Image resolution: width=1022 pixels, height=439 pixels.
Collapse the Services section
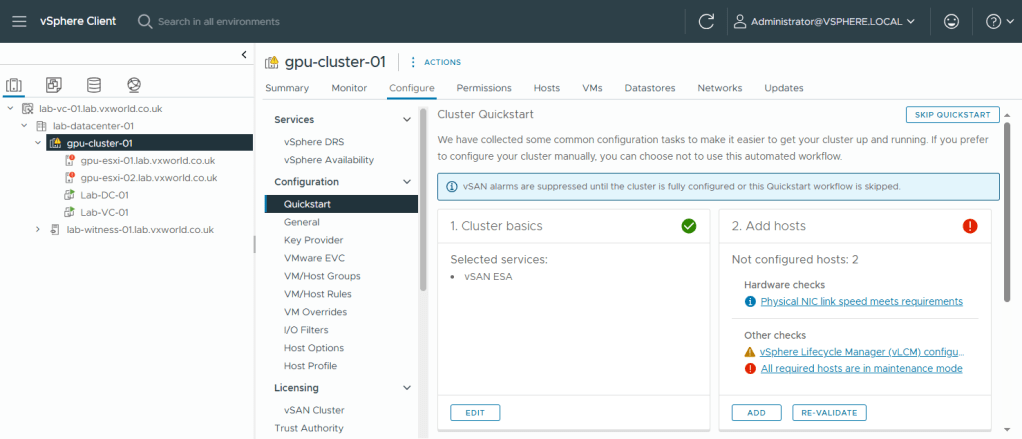coord(406,120)
